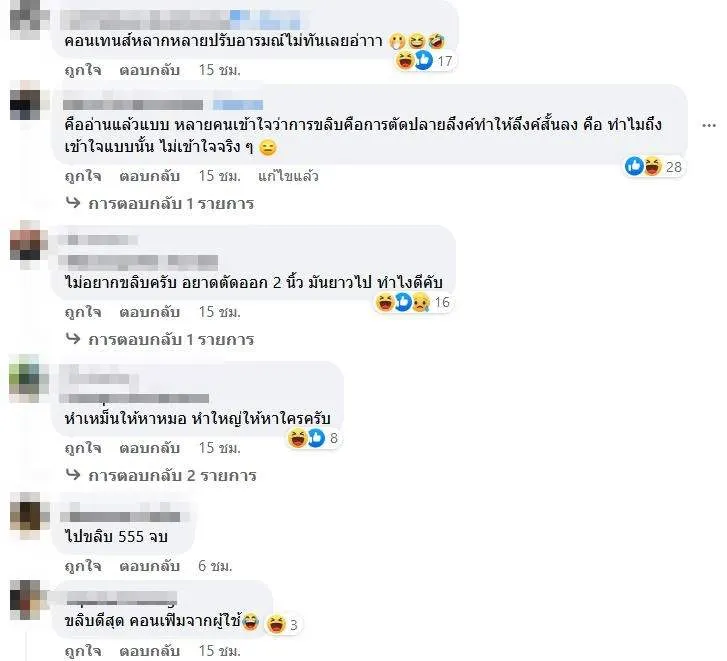
Task: Click the first commenter's avatar at the top
Action: point(29,19)
